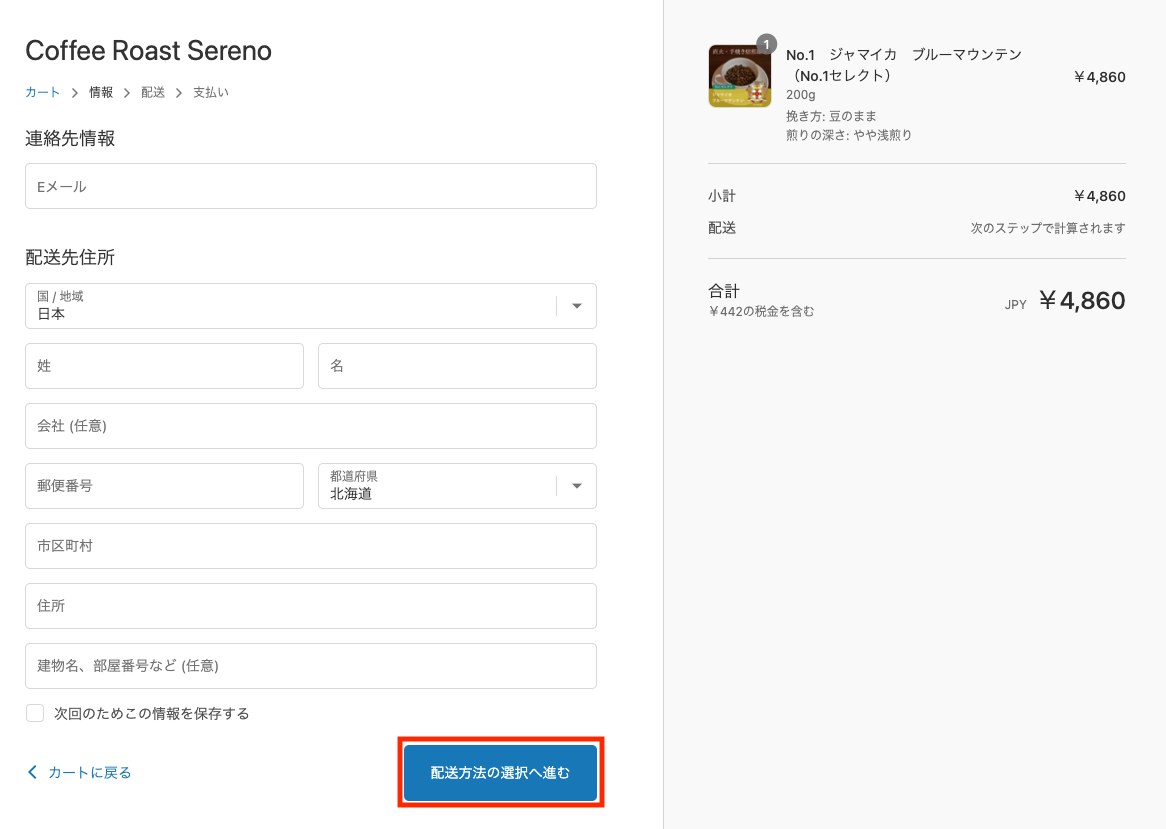Click the quantity badge on product thumbnail
This screenshot has height=829, width=1166.
tap(766, 44)
